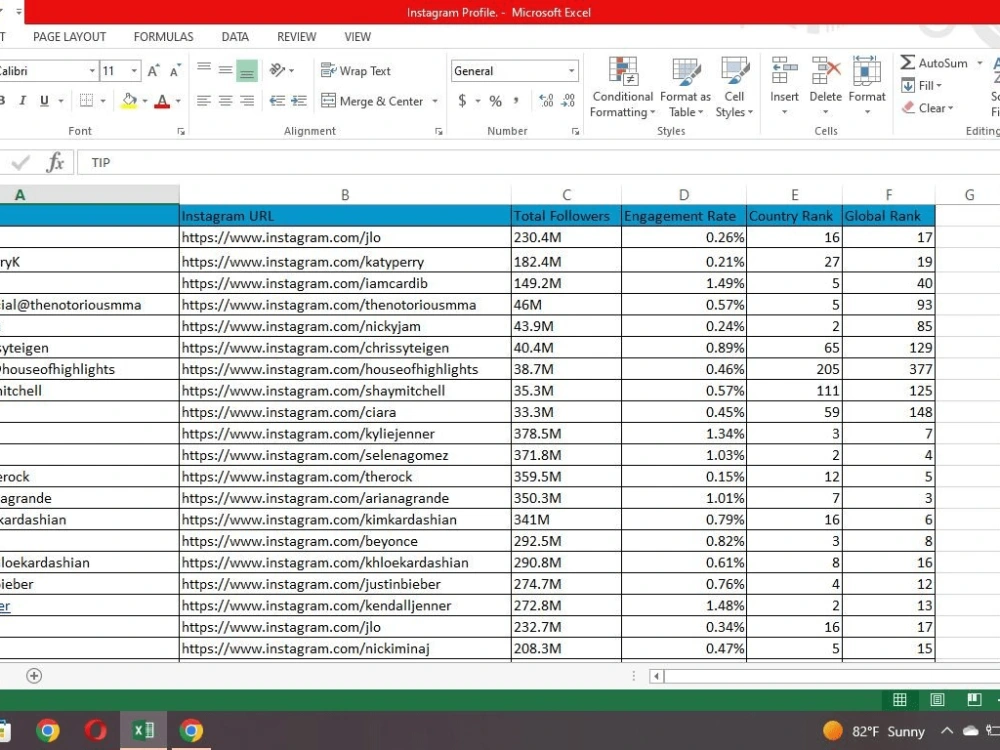Image resolution: width=1000 pixels, height=750 pixels.
Task: Click the Insert Function fx icon
Action: pyautogui.click(x=55, y=163)
